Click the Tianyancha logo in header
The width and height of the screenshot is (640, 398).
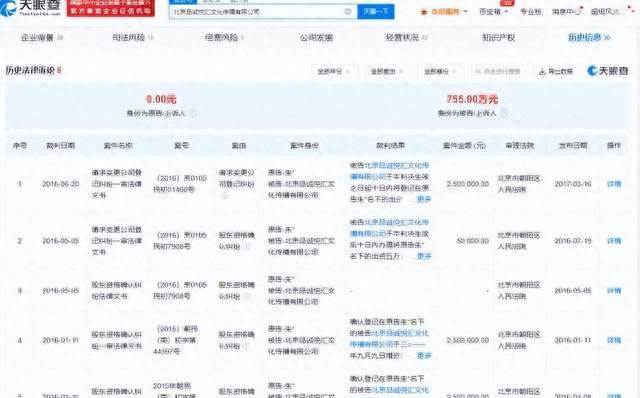(31, 7)
